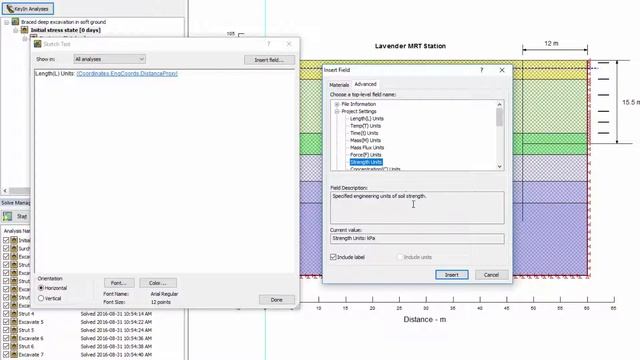This screenshot has width=640, height=360.
Task: Click the analysis icon next to Strut 4
Action: (14, 314)
